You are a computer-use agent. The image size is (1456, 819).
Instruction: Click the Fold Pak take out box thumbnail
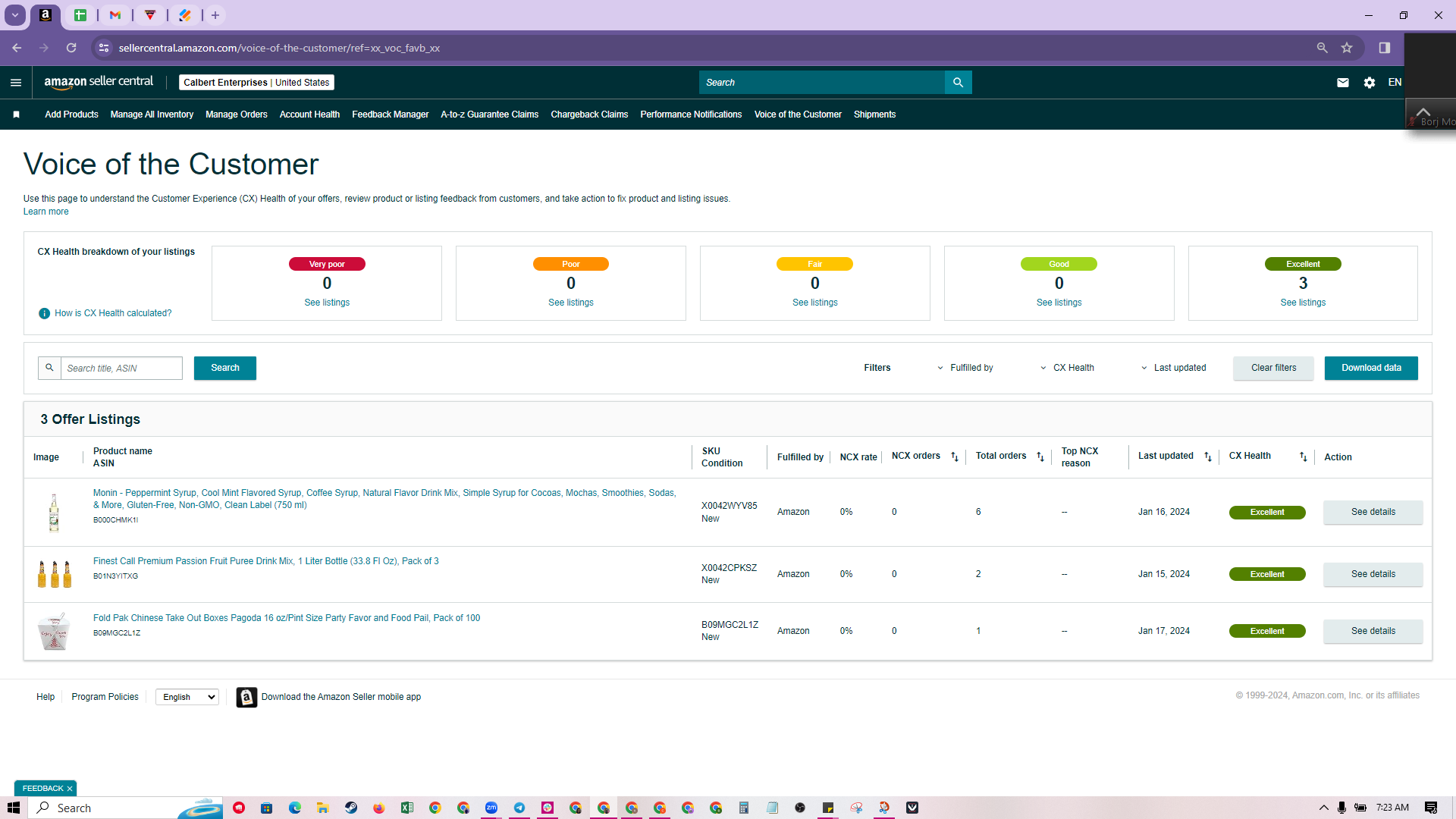pyautogui.click(x=54, y=631)
